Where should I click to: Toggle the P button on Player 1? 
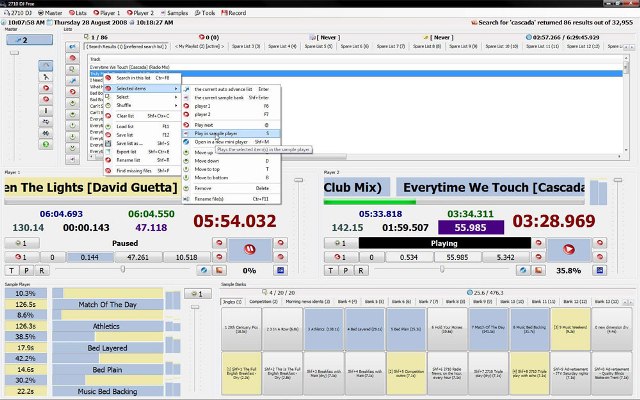[x=26, y=270]
